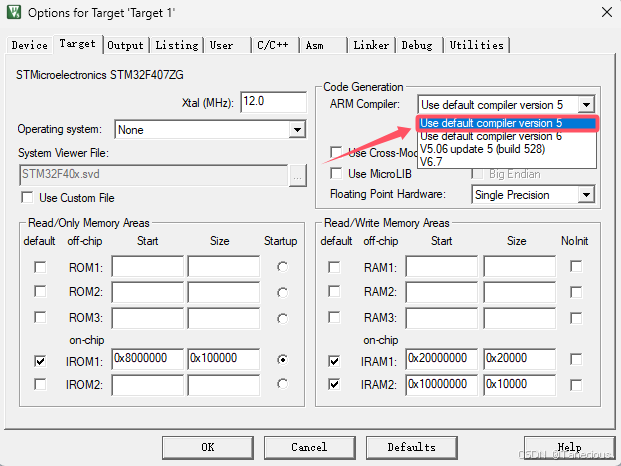Select the ROM2 Startup radio button
This screenshot has height=466, width=621.
point(282,293)
